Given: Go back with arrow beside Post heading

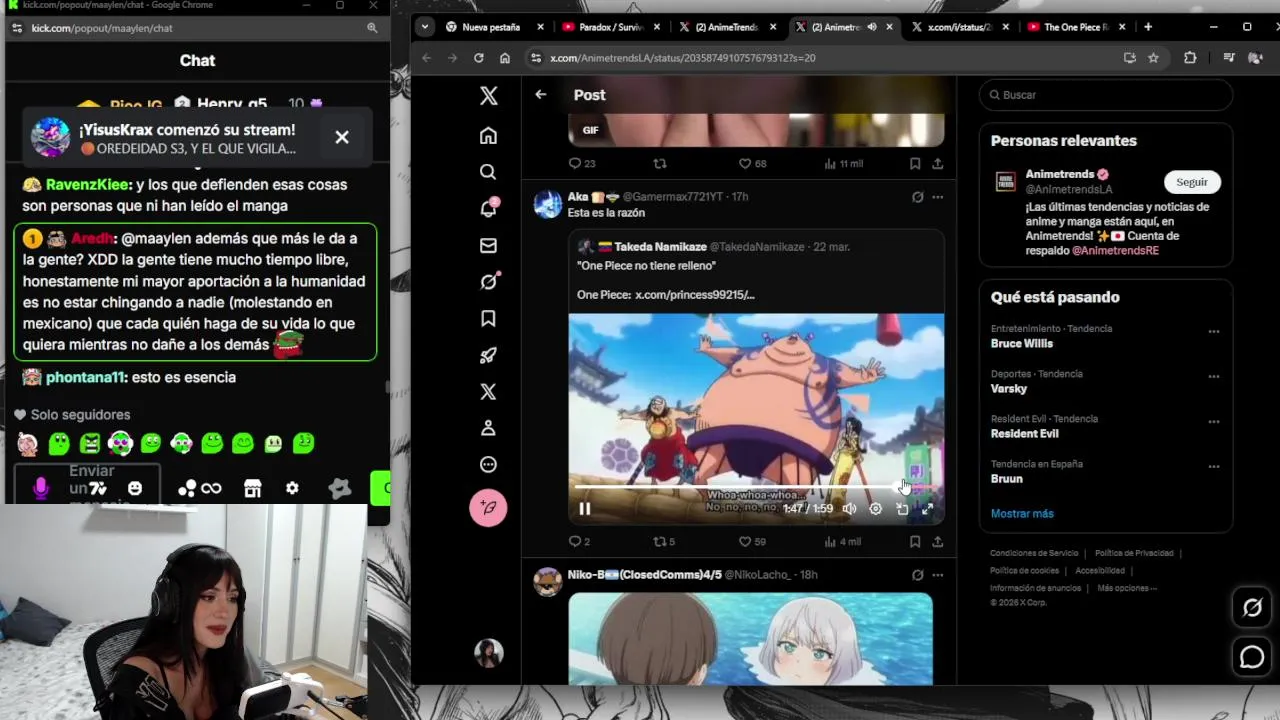Looking at the screenshot, I should click(x=540, y=94).
